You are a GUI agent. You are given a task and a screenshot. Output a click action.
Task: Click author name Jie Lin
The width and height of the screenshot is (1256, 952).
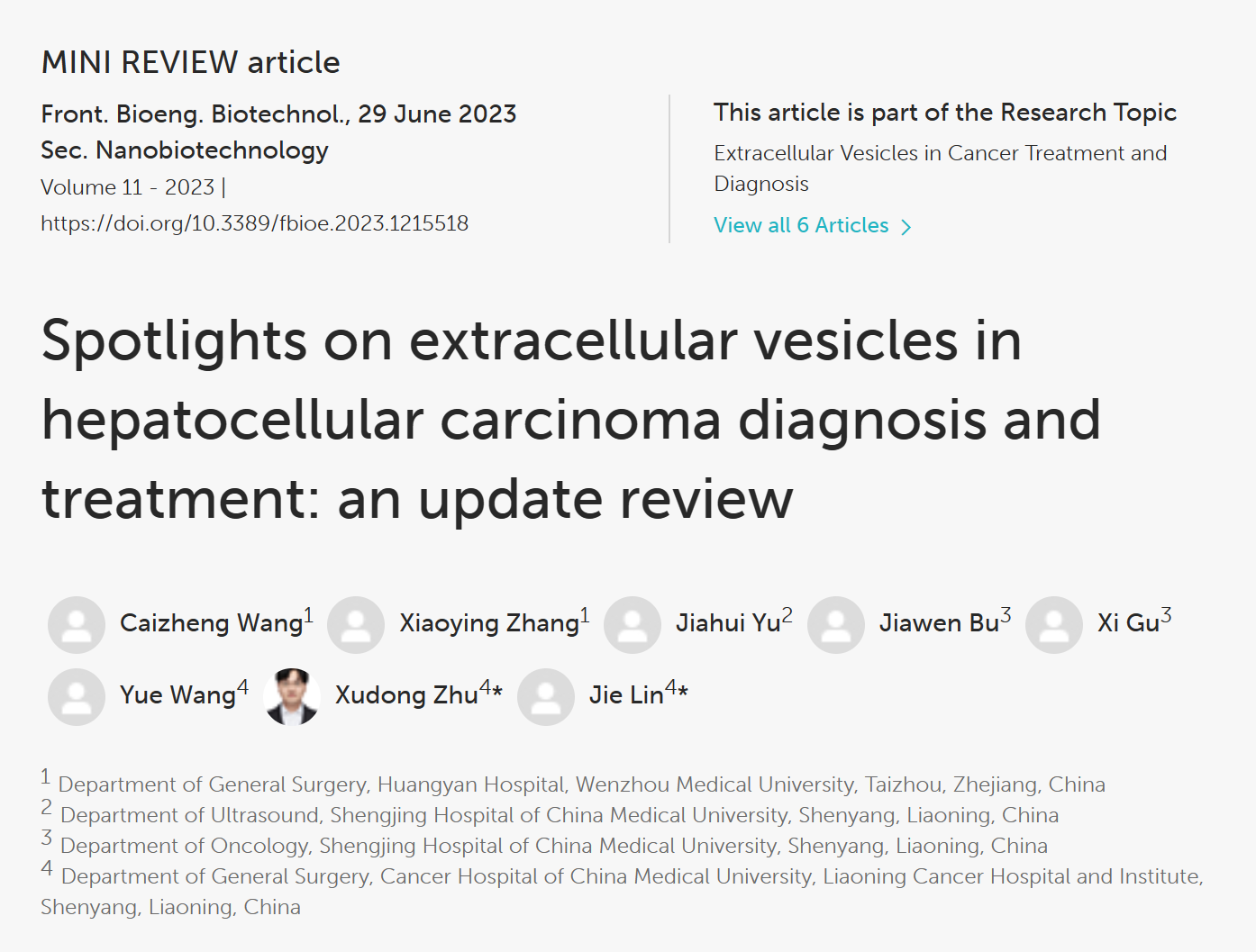[626, 695]
